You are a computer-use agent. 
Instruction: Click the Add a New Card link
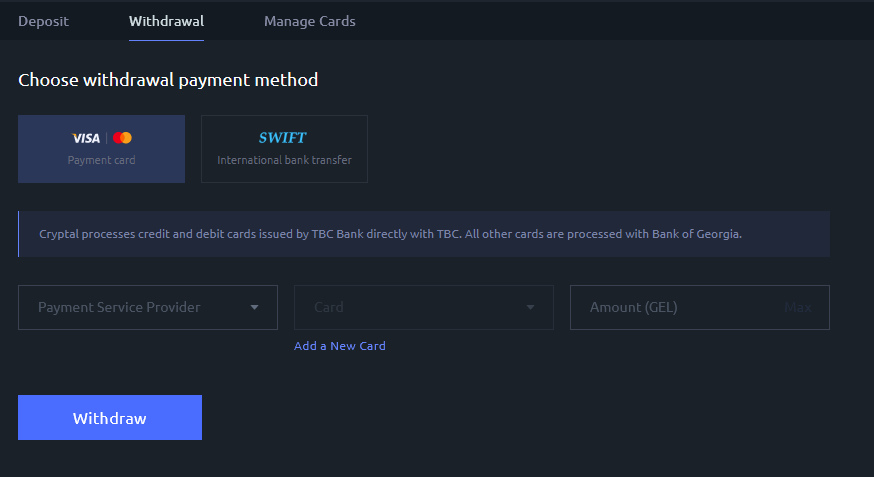pyautogui.click(x=339, y=345)
